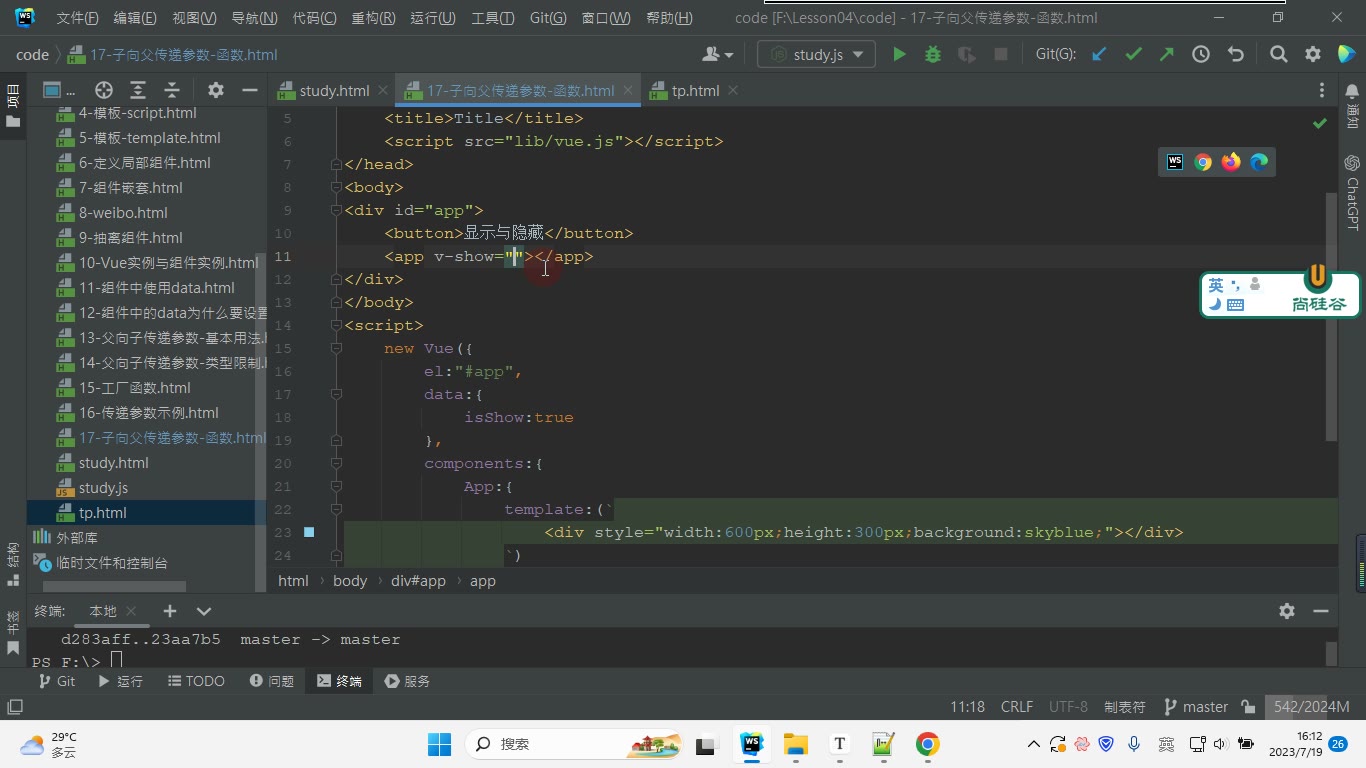Select div#app in the breadcrumb bar

(x=418, y=581)
